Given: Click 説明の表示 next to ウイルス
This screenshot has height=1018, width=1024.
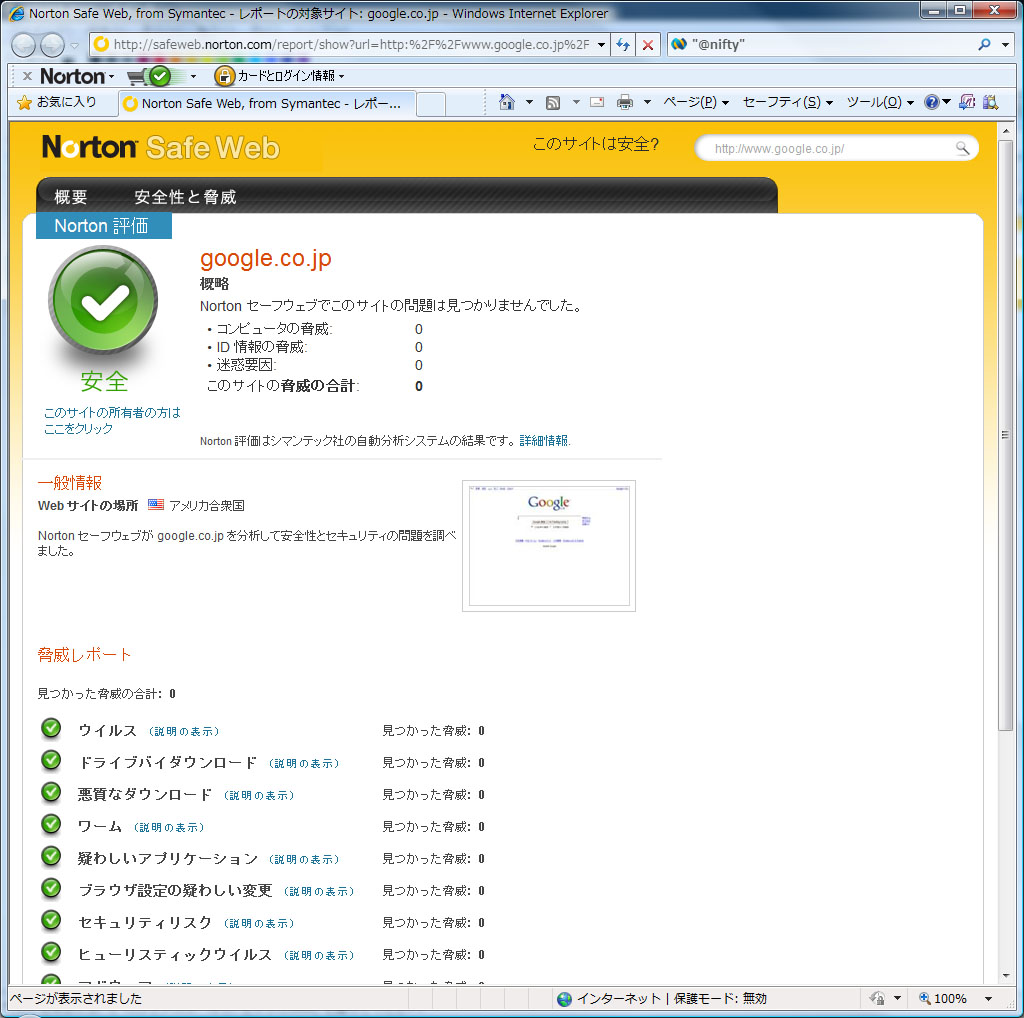Looking at the screenshot, I should coord(184,731).
